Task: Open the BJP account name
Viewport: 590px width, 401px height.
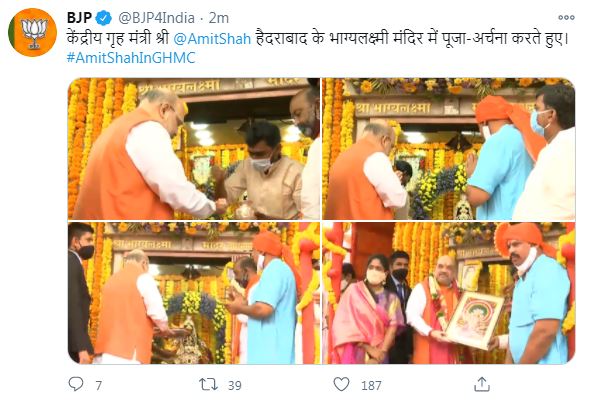Action: pos(79,18)
